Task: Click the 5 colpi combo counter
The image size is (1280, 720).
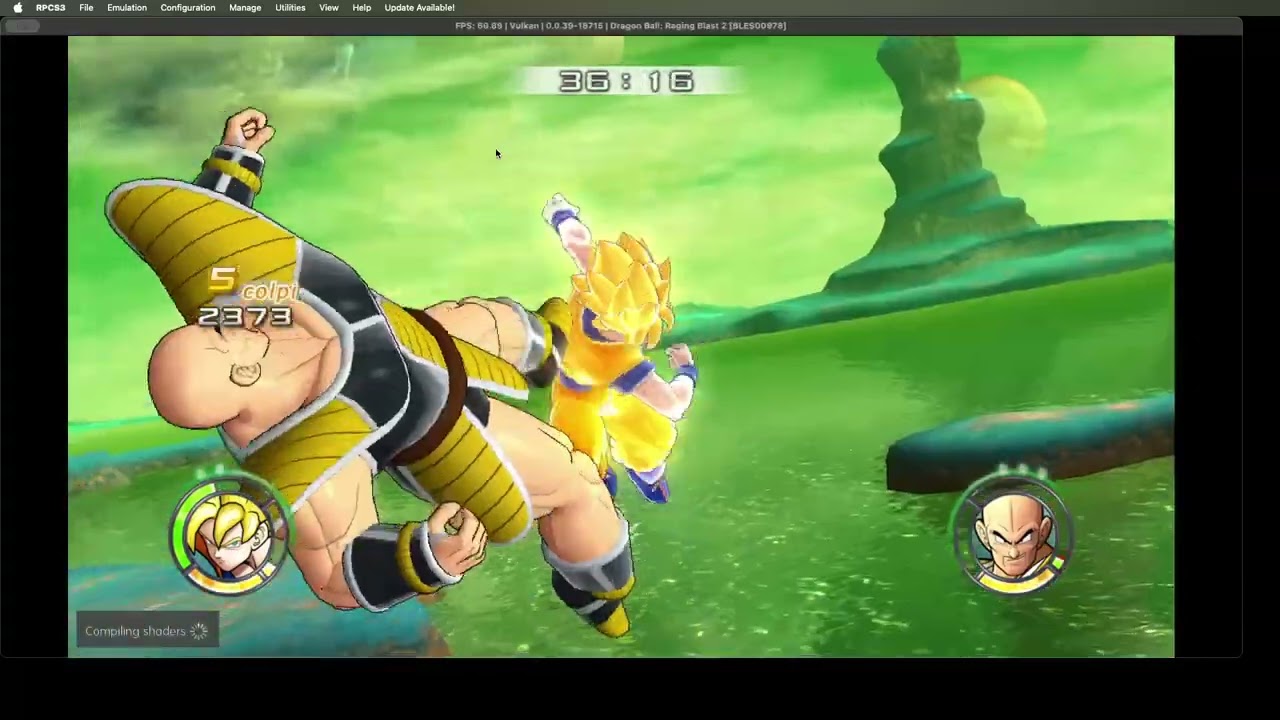Action: 253,283
